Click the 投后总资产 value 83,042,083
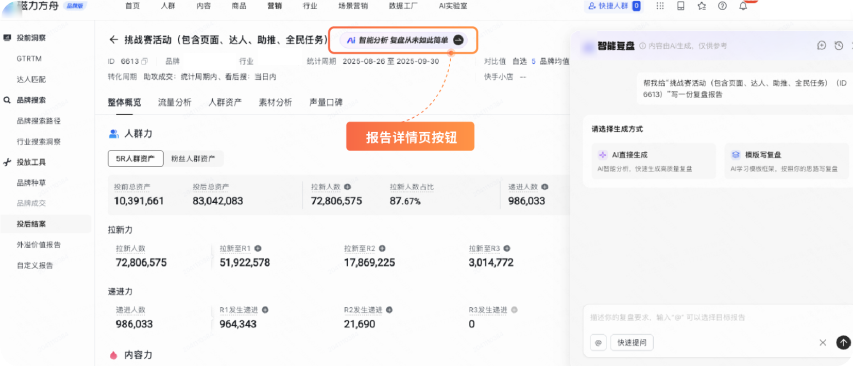 (x=218, y=201)
